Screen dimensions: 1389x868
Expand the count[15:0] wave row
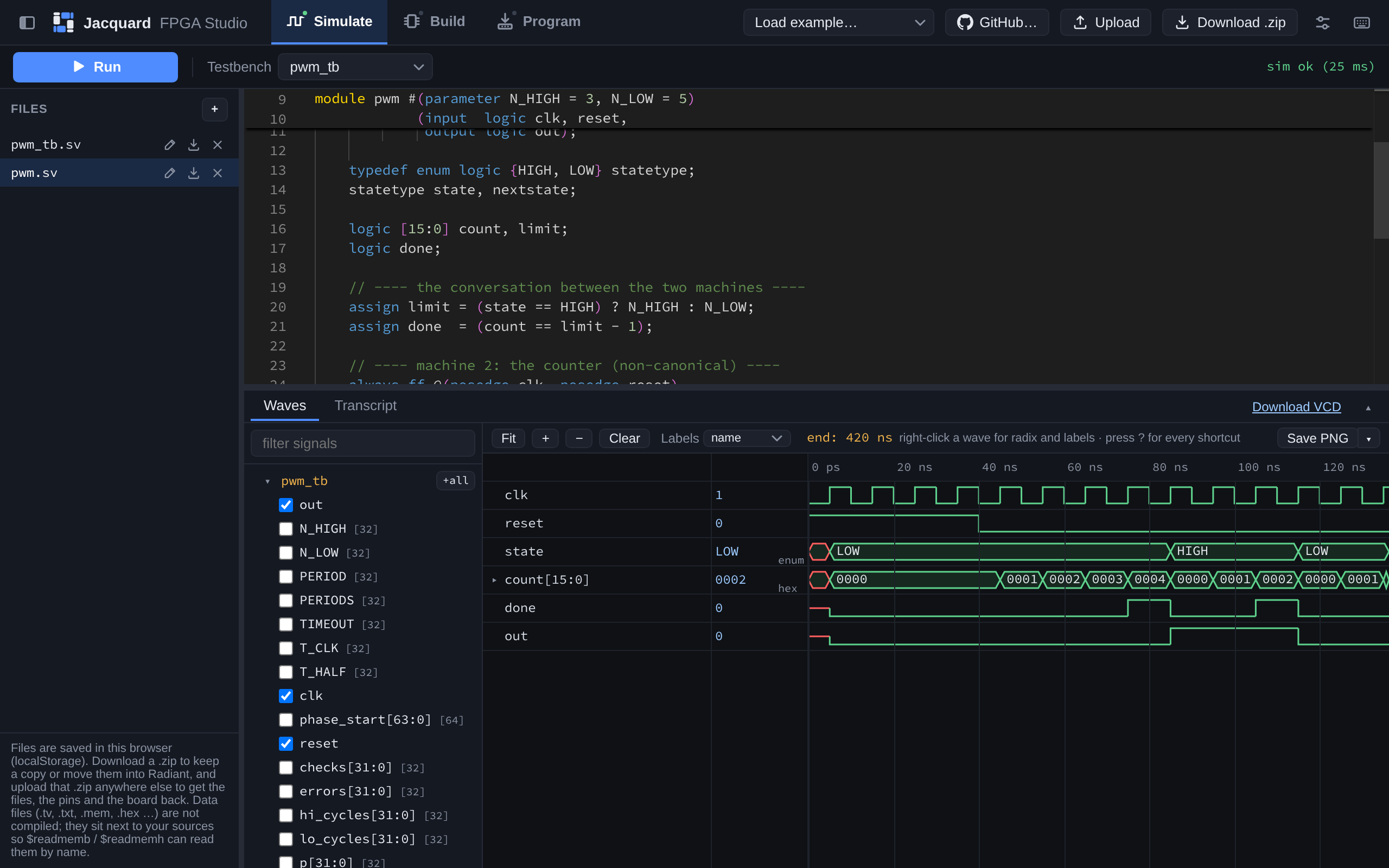[494, 580]
